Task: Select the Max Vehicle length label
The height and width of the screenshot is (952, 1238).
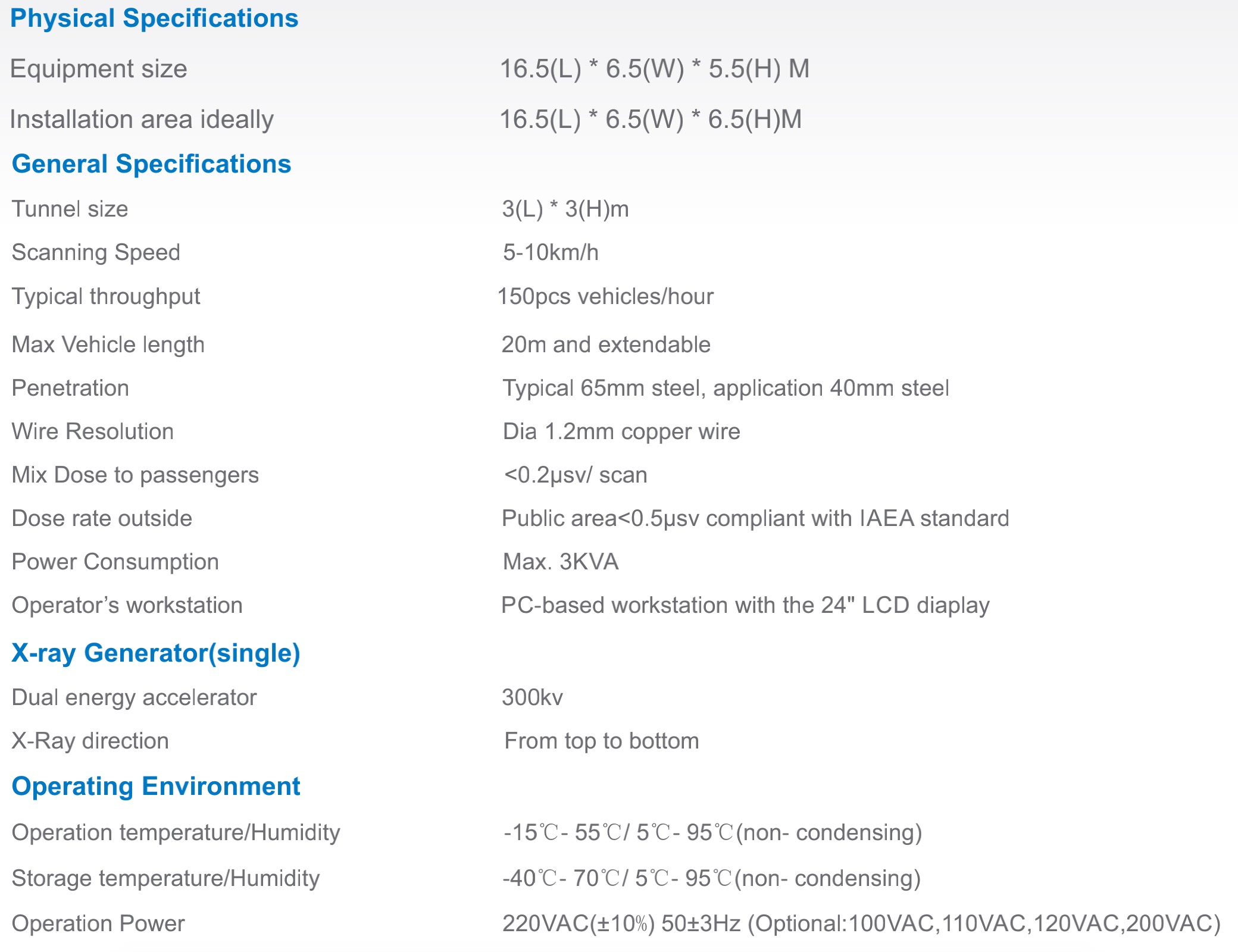Action: (108, 345)
